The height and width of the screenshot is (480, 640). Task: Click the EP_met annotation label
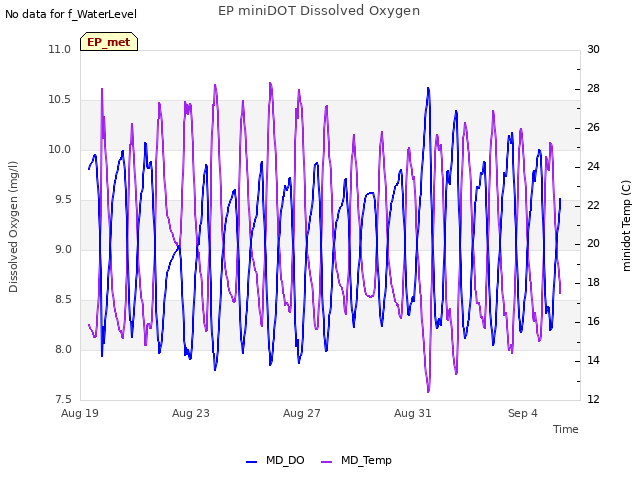pos(109,42)
